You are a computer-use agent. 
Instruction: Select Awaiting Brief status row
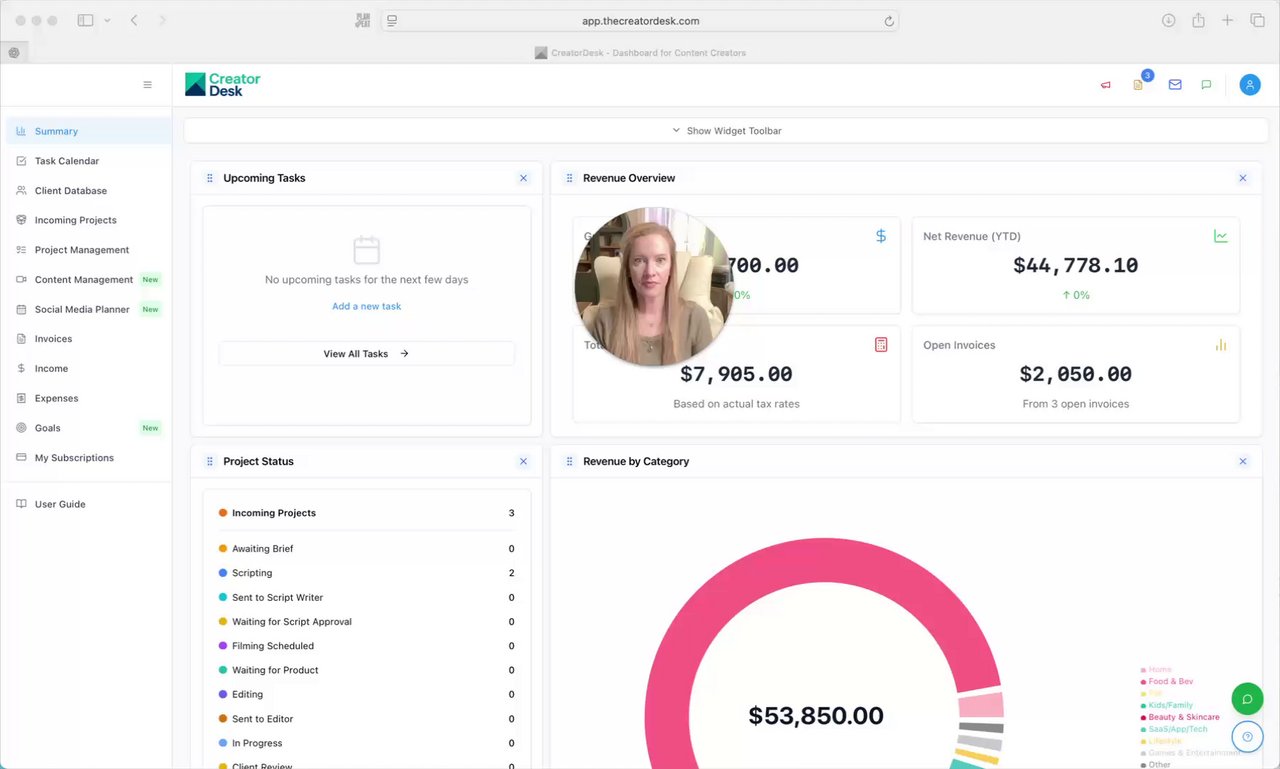(367, 549)
